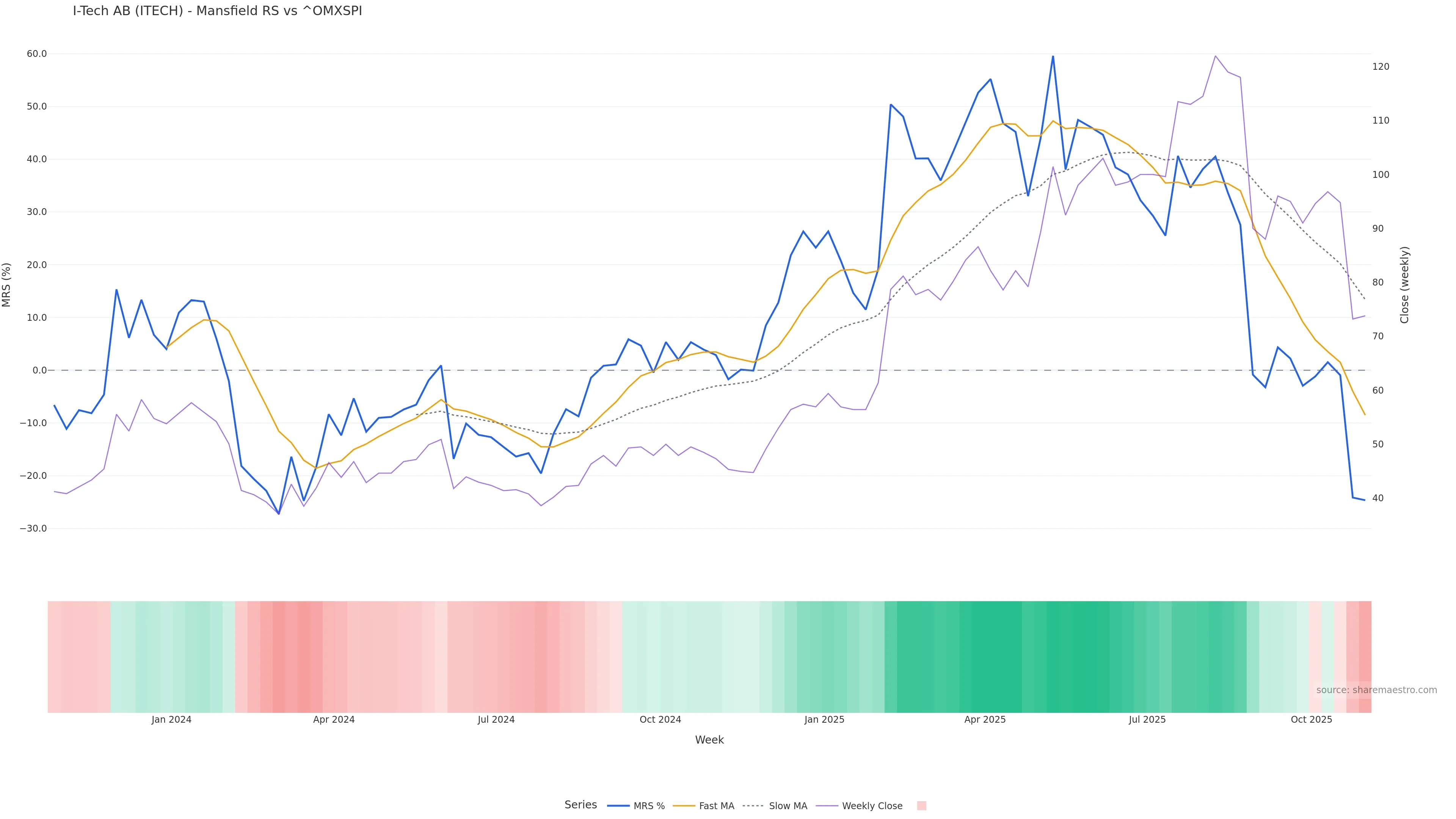Select the "Series" legend title
Image resolution: width=1456 pixels, height=819 pixels.
(x=581, y=805)
